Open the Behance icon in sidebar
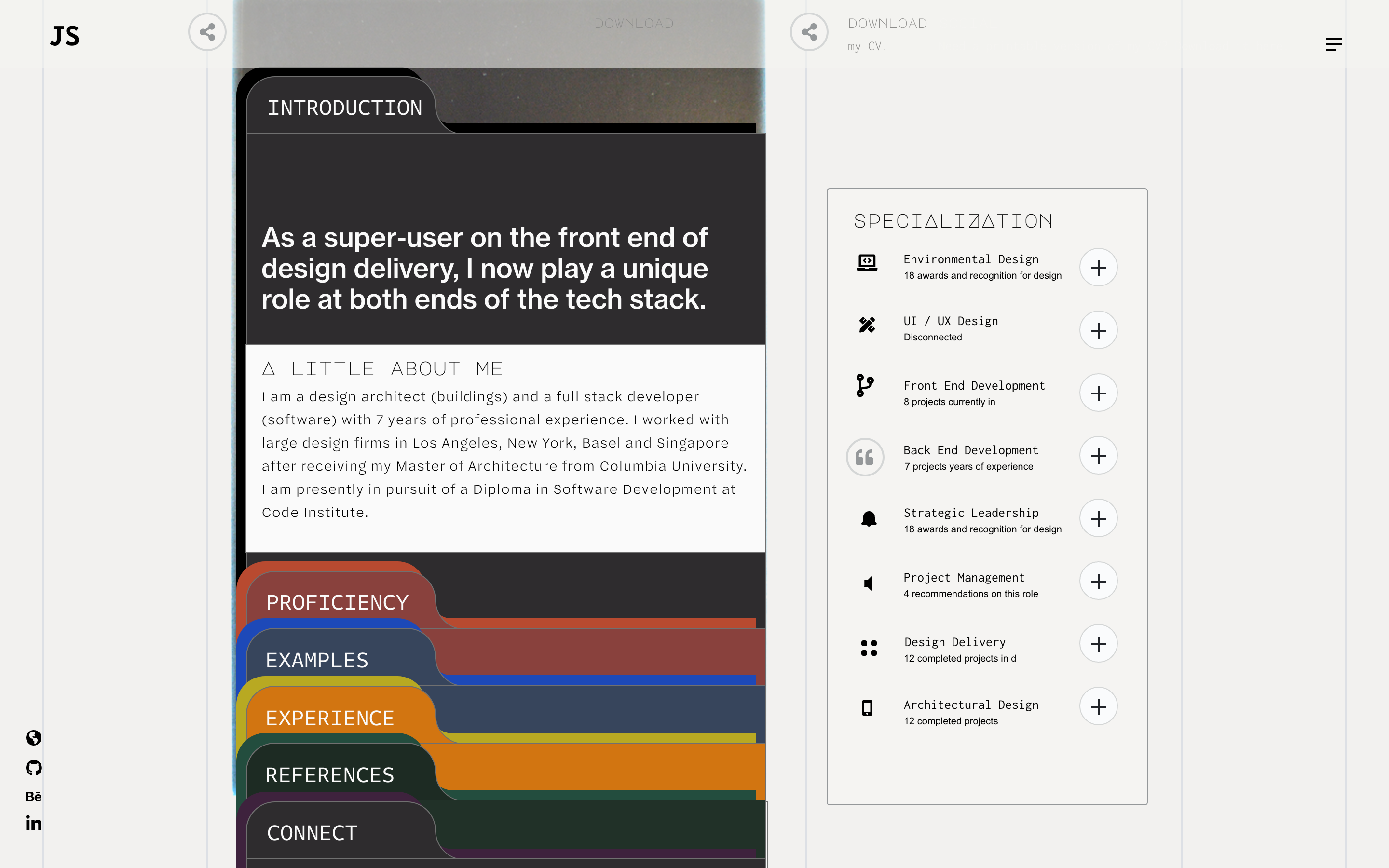This screenshot has height=868, width=1389. pos(33,797)
